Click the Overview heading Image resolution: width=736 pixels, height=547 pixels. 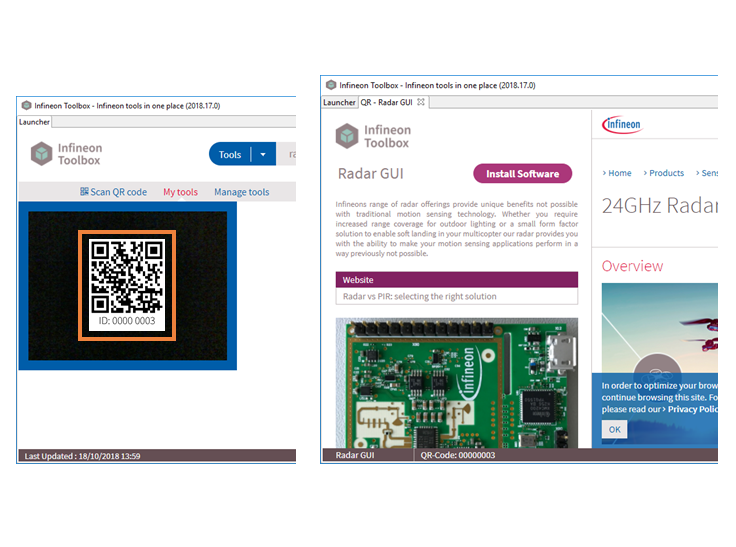point(632,266)
